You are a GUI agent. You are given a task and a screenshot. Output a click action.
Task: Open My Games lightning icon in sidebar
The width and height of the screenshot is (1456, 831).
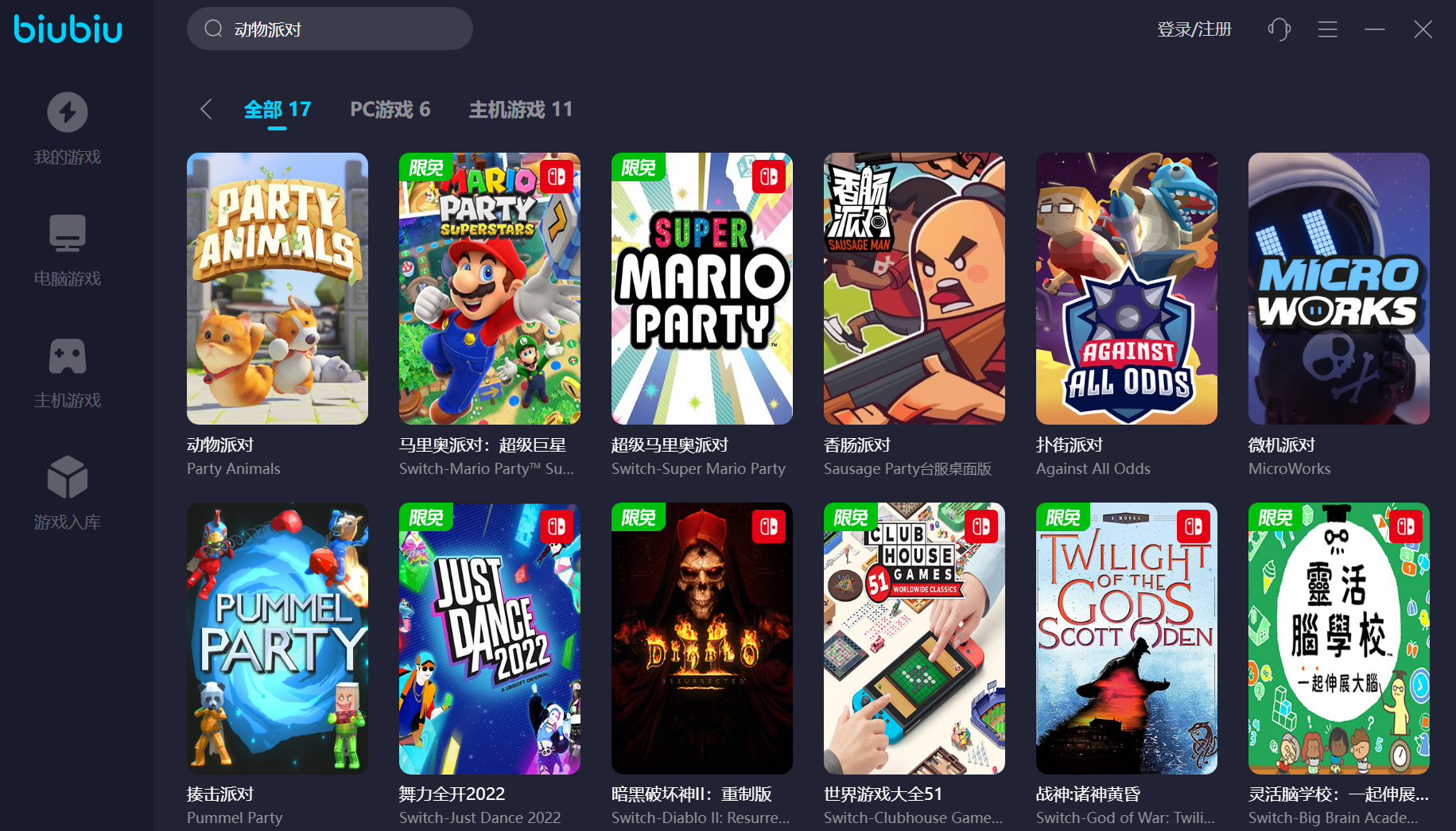point(68,112)
